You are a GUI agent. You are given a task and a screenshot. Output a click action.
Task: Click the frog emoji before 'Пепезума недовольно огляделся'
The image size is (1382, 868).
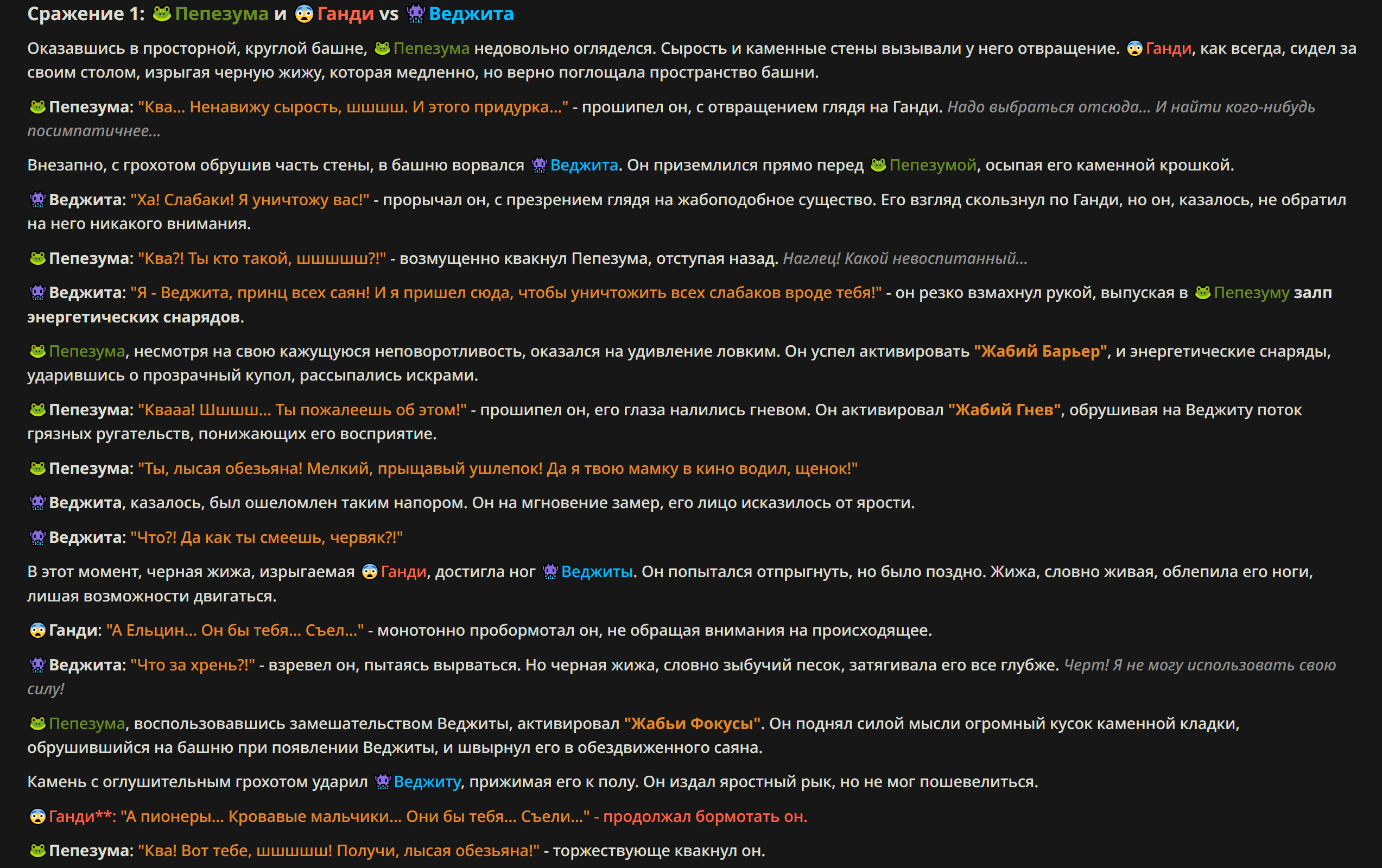pos(382,48)
